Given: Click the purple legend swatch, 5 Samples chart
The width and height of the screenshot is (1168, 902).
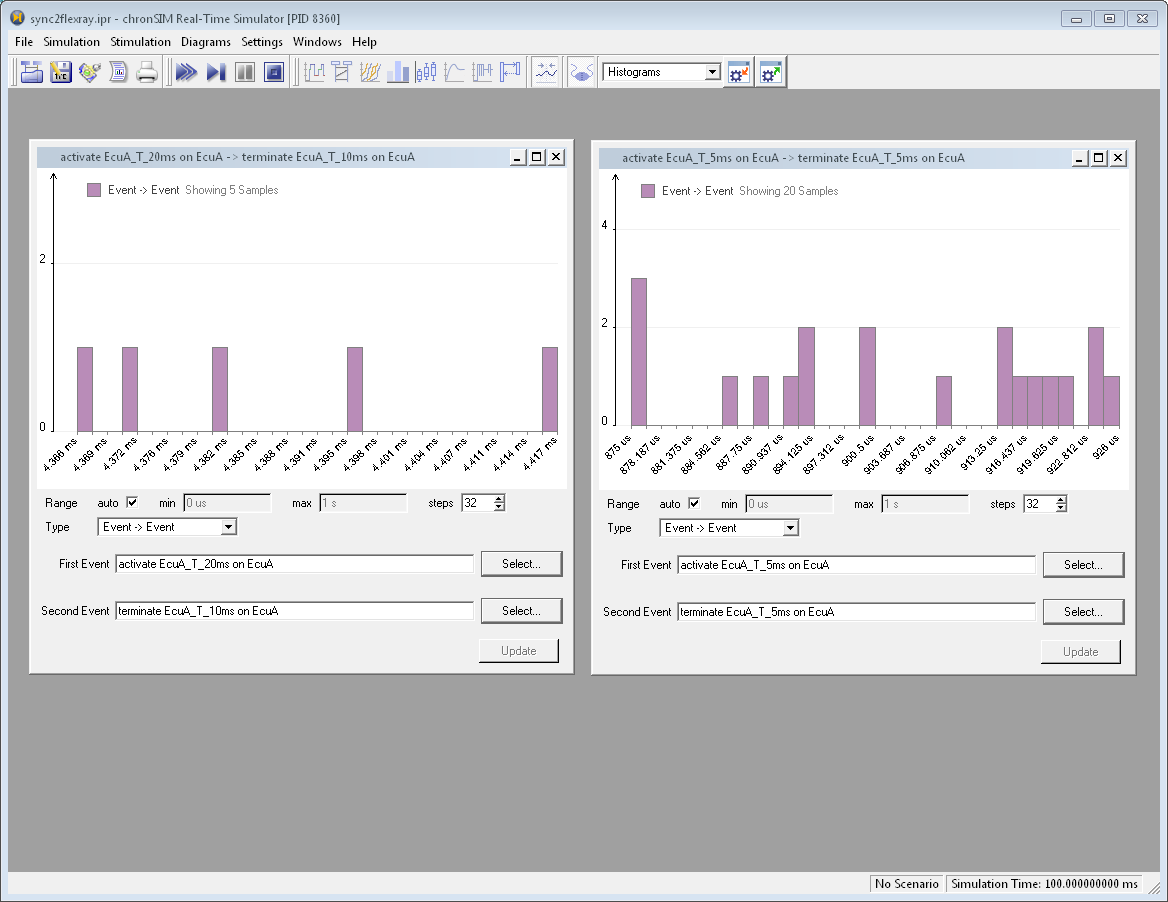Looking at the screenshot, I should 94,190.
